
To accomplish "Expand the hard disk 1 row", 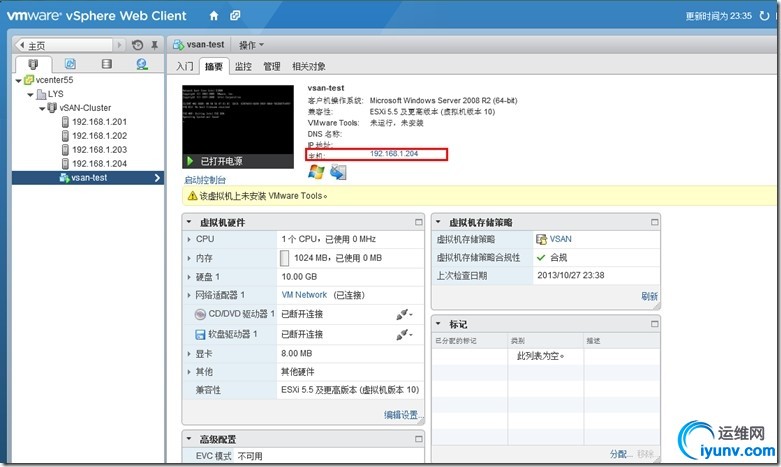I will tap(189, 277).
